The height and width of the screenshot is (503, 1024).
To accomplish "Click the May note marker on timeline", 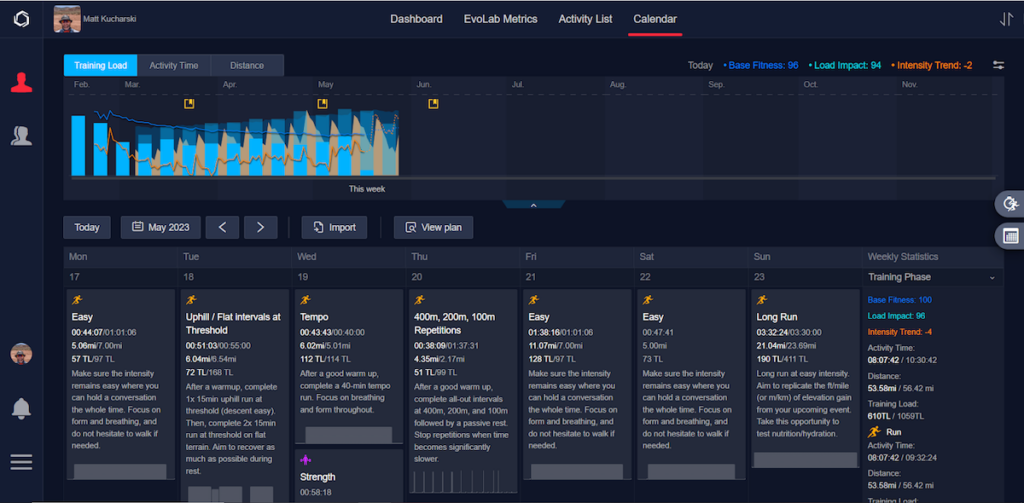I will click(x=322, y=104).
